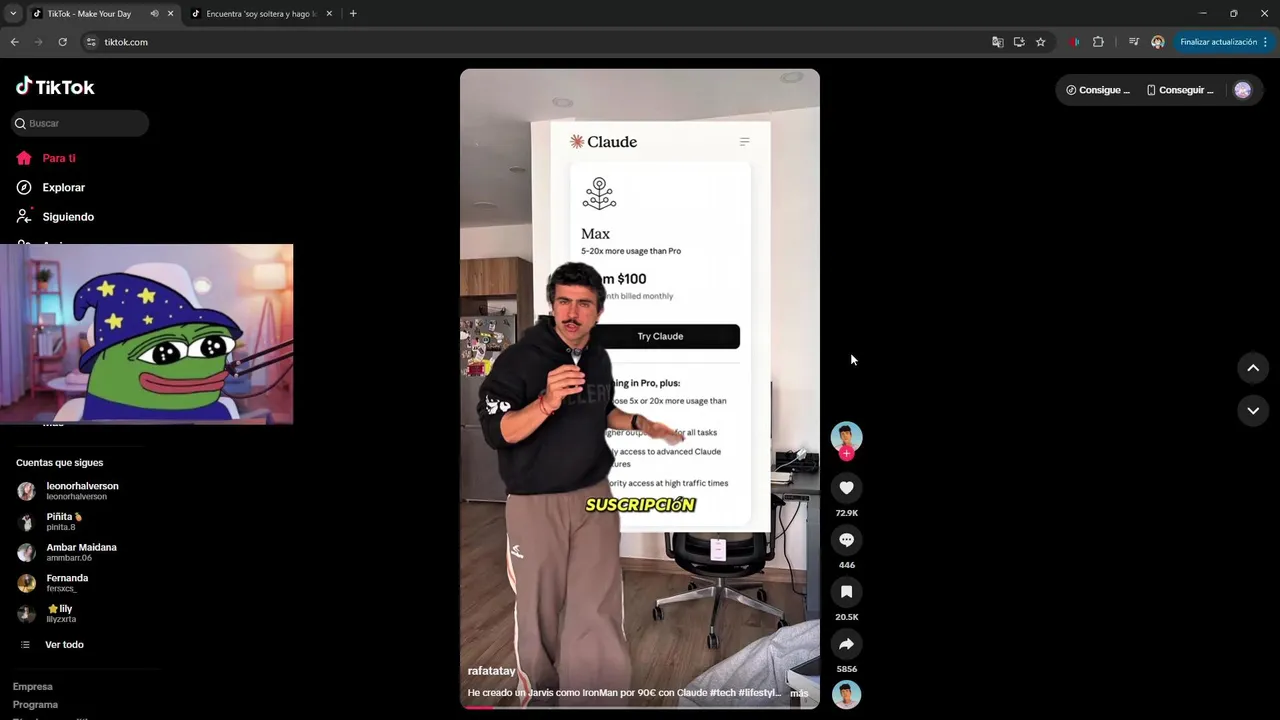Image resolution: width=1280 pixels, height=720 pixels.
Task: Go to the previous video with up chevron
Action: (1252, 368)
